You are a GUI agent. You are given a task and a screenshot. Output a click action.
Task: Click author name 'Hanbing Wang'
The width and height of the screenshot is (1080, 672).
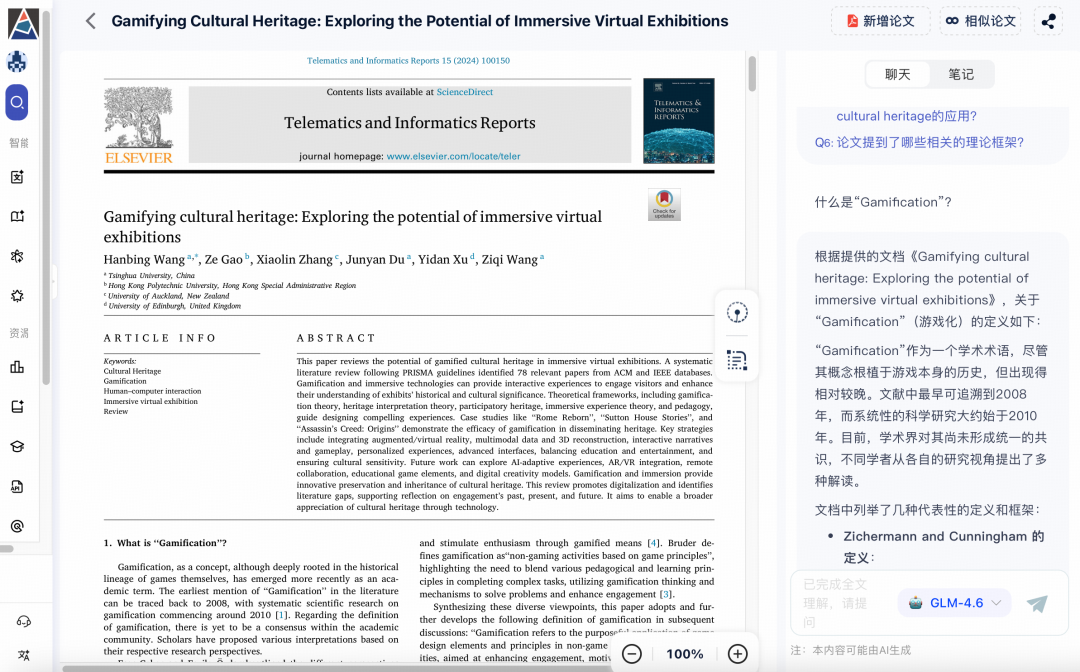pos(144,260)
